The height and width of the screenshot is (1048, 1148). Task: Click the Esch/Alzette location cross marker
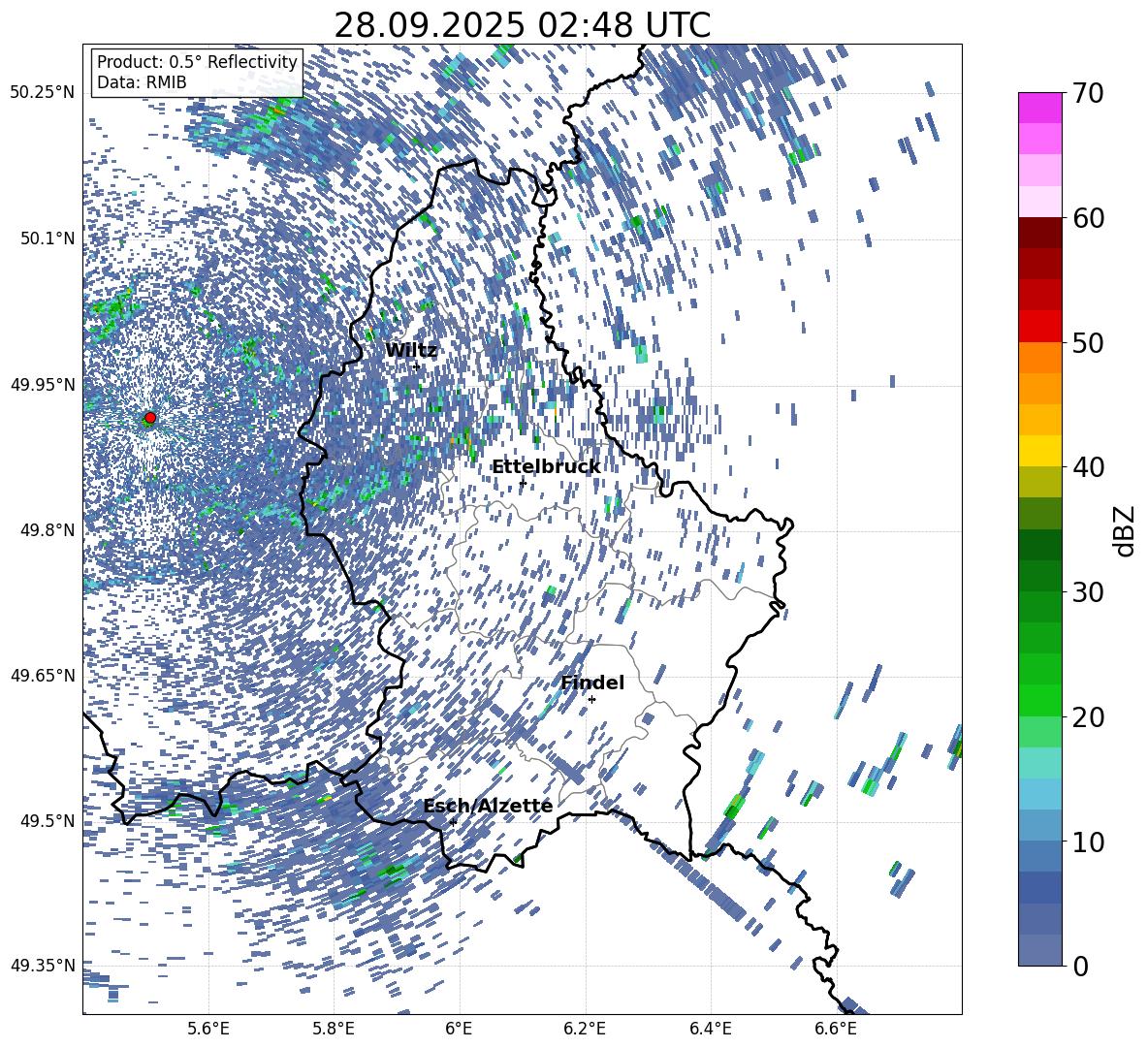tap(453, 822)
